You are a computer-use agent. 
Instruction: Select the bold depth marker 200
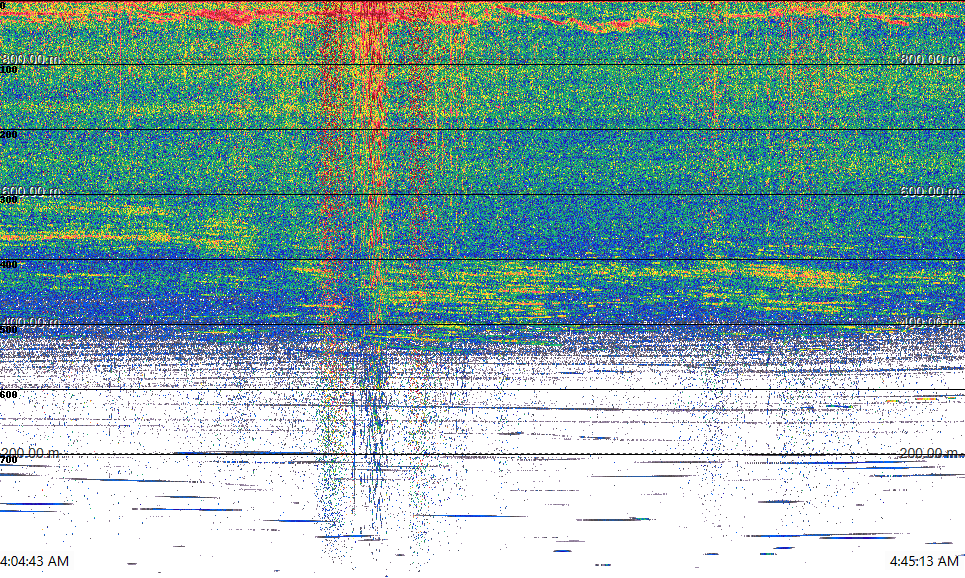point(9,135)
